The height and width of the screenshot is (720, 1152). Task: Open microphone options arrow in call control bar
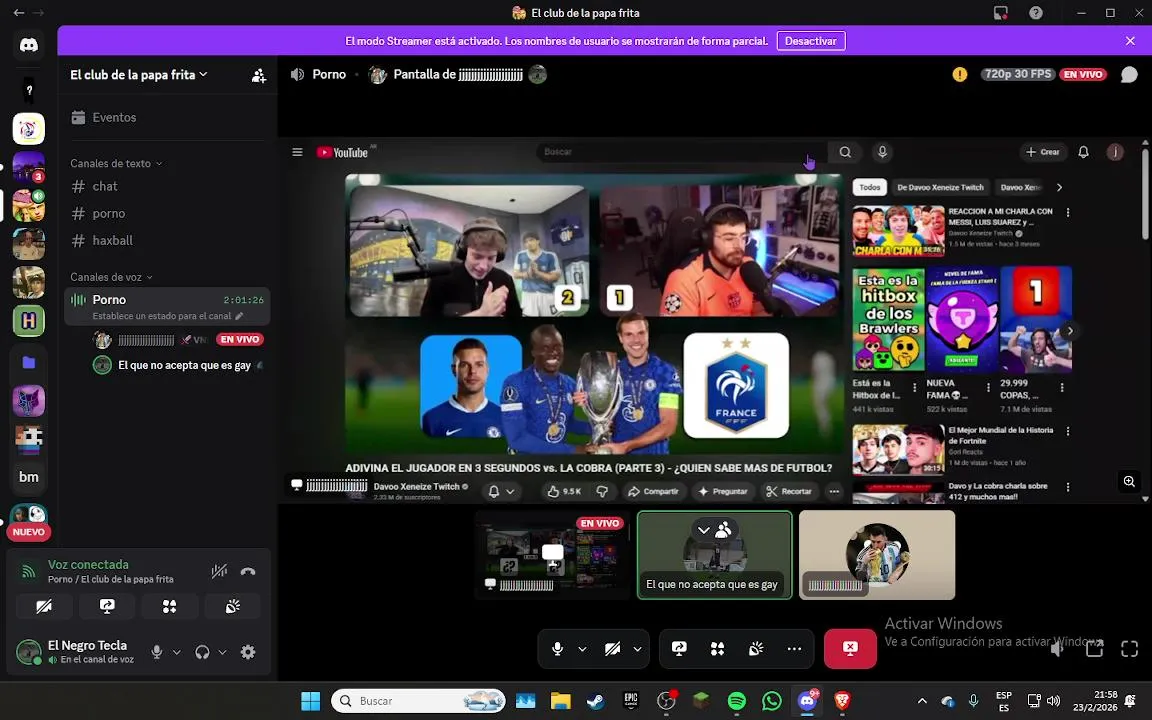coord(582,649)
